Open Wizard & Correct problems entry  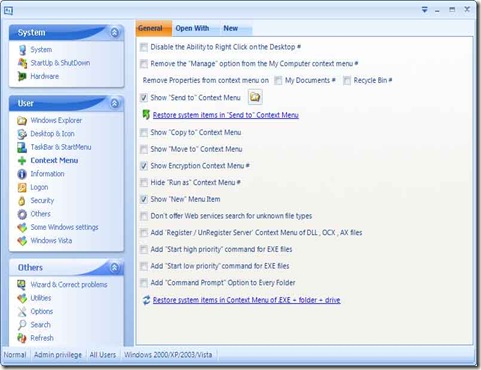coord(69,284)
